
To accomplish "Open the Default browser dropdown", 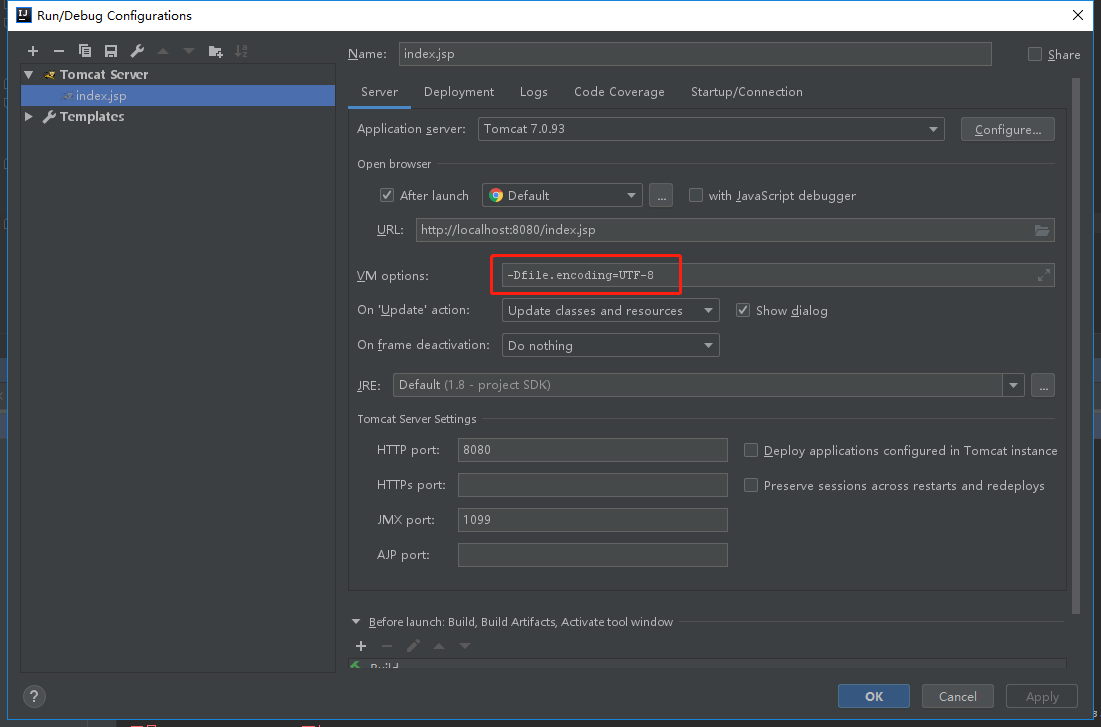I will 562,195.
